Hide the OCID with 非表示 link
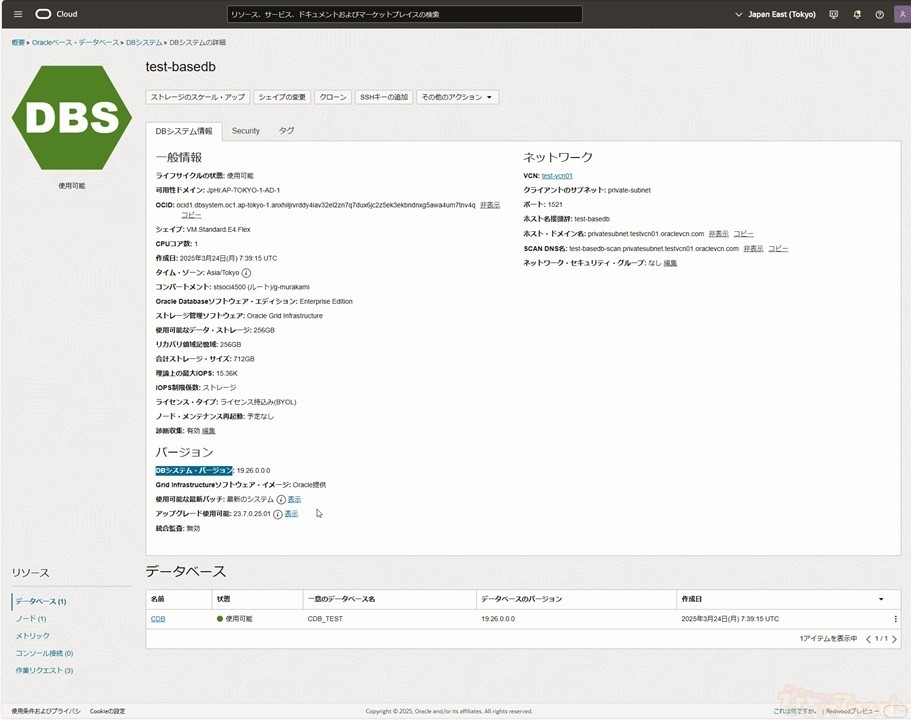The image size is (911, 720). point(490,205)
